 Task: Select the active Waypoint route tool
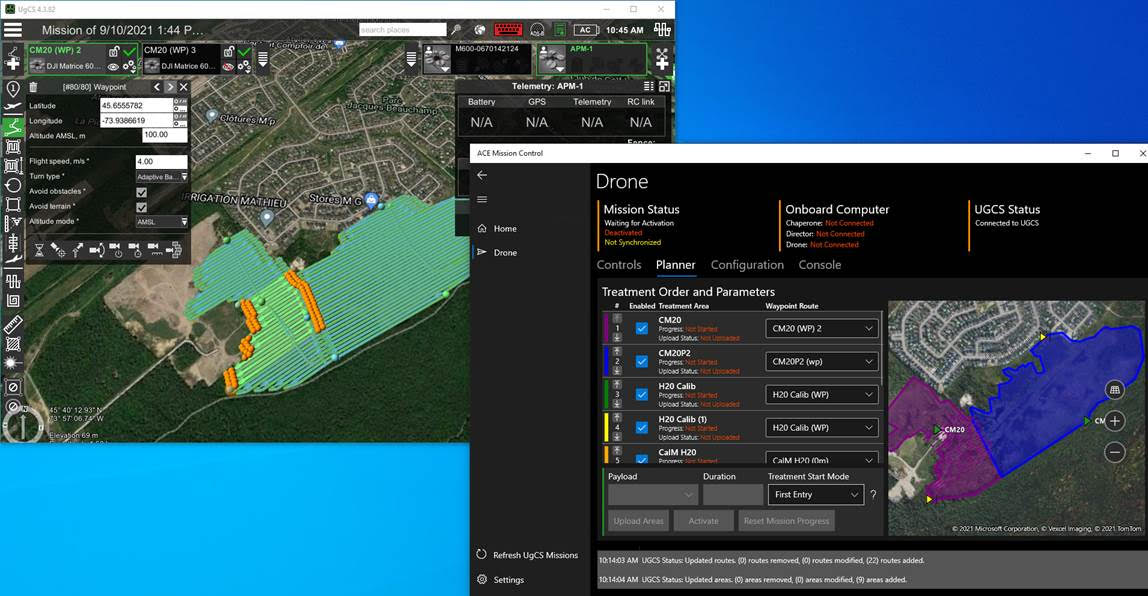click(12, 127)
